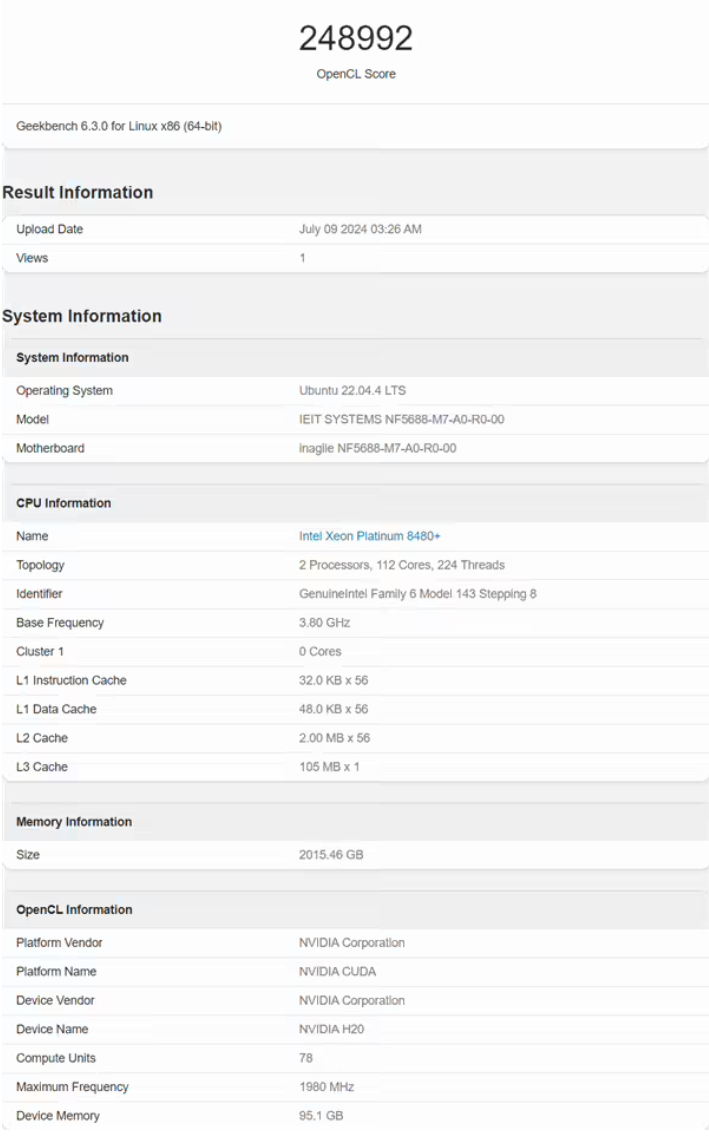Click the Device Name label

click(52, 1029)
